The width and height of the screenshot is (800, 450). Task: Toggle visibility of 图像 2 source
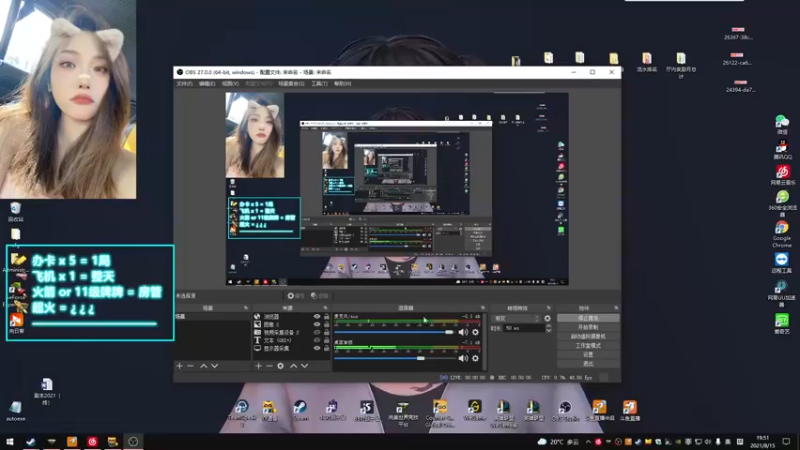tap(317, 324)
